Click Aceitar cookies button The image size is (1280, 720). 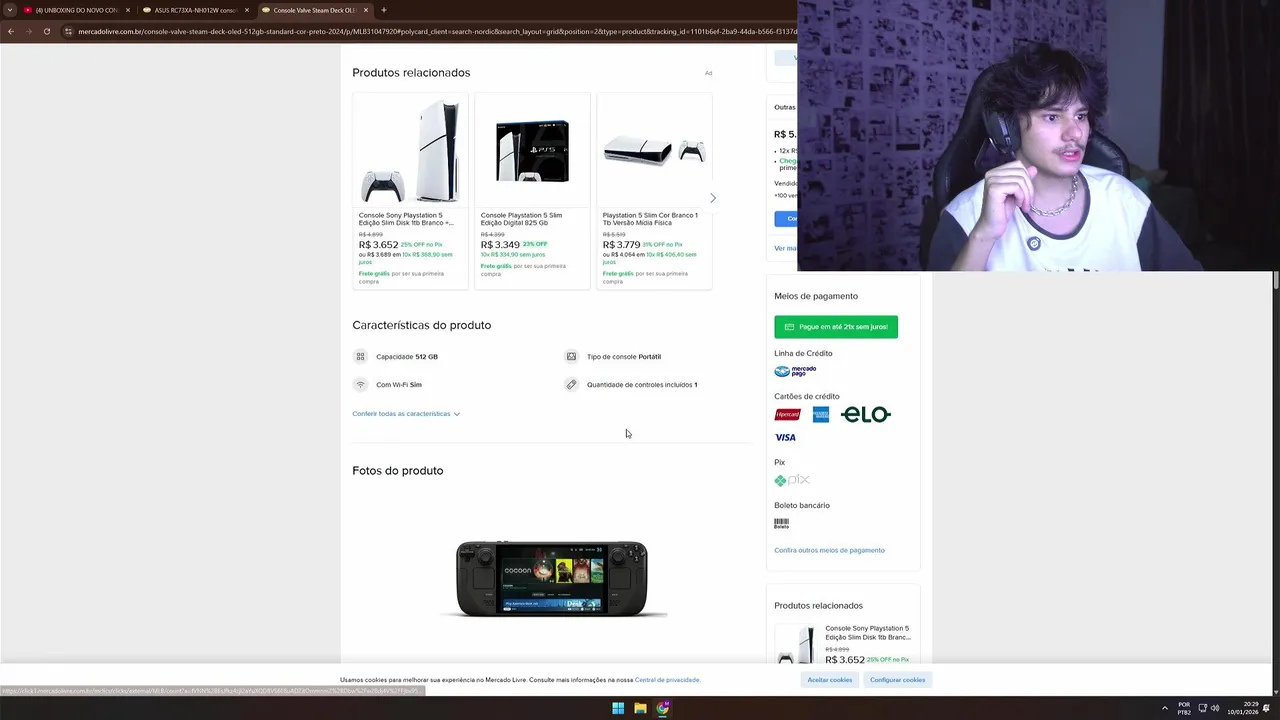click(830, 680)
